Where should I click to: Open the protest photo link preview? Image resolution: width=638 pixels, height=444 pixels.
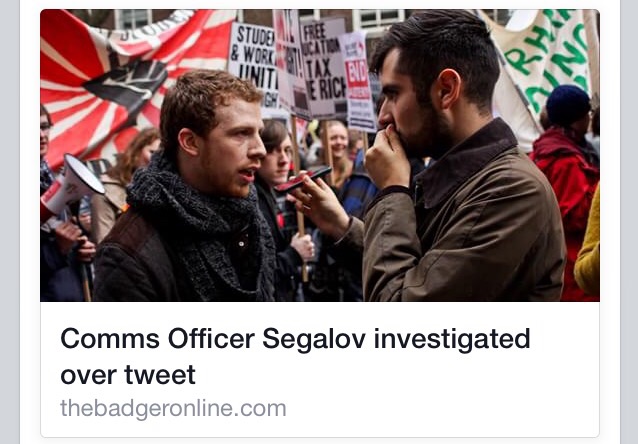click(x=320, y=155)
